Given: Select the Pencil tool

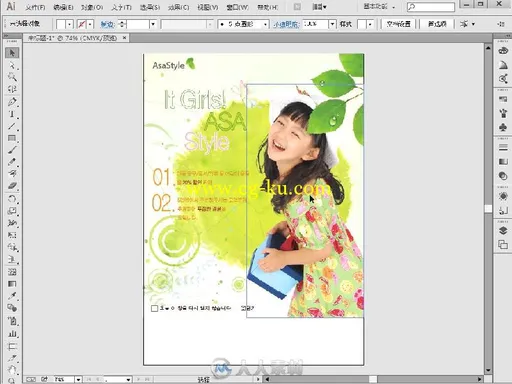Looking at the screenshot, I should point(12,162).
